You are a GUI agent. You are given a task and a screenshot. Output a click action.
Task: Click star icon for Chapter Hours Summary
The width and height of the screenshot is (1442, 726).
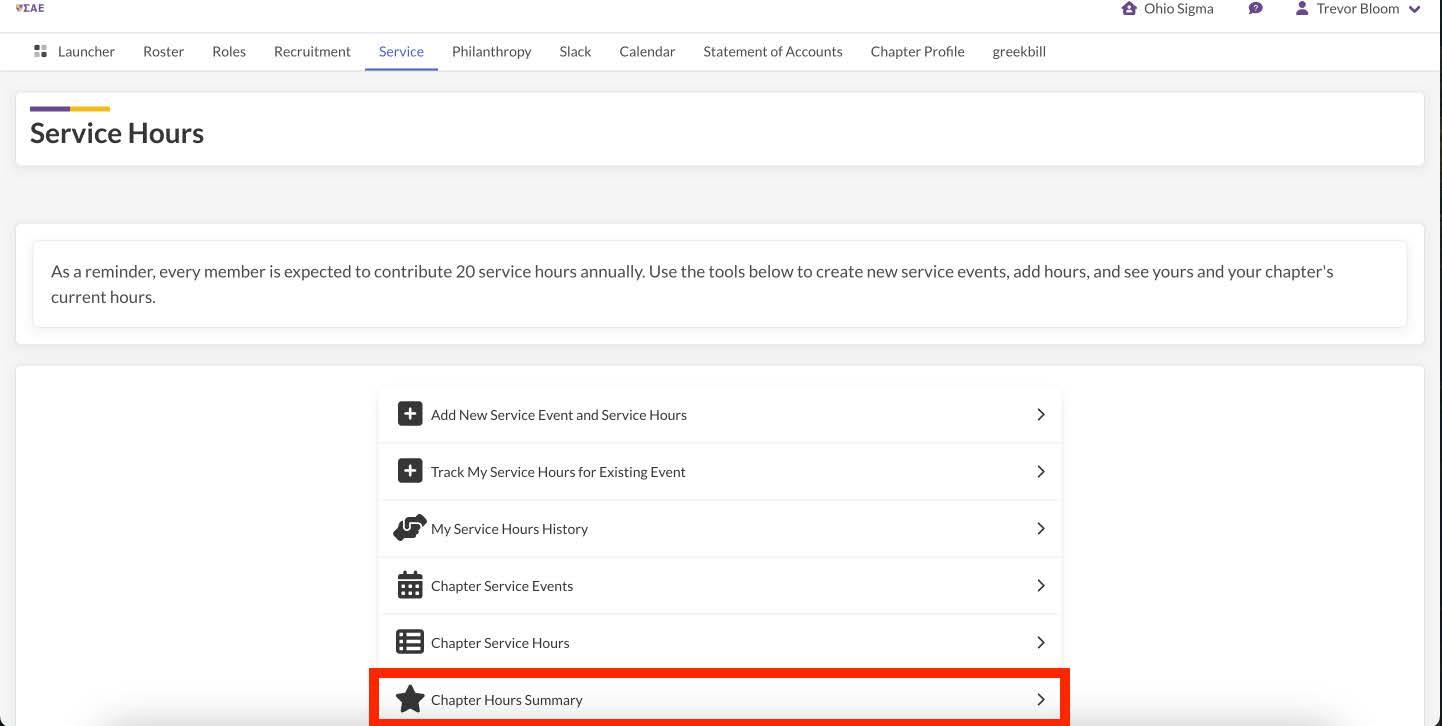(x=410, y=699)
